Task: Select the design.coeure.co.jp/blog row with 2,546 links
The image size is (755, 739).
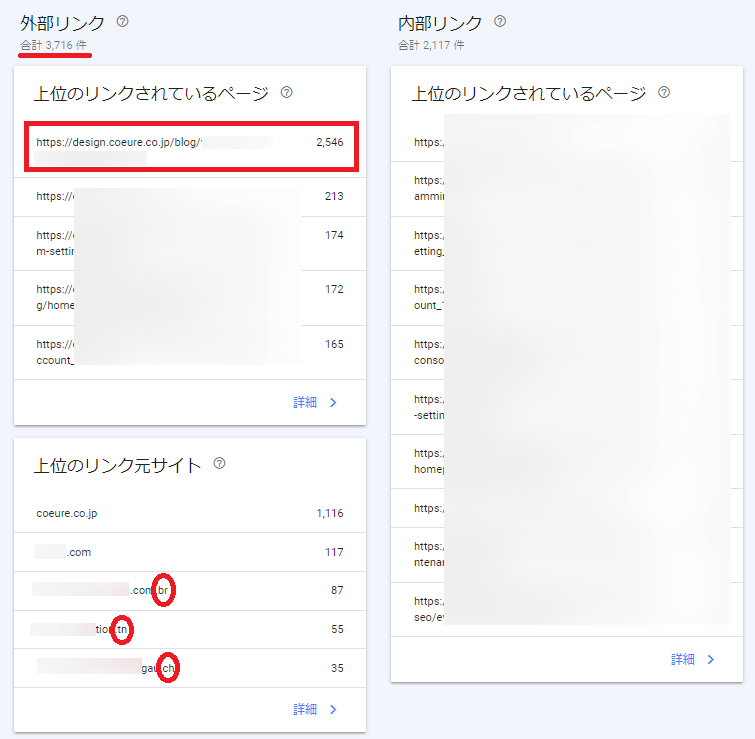Action: click(x=190, y=149)
